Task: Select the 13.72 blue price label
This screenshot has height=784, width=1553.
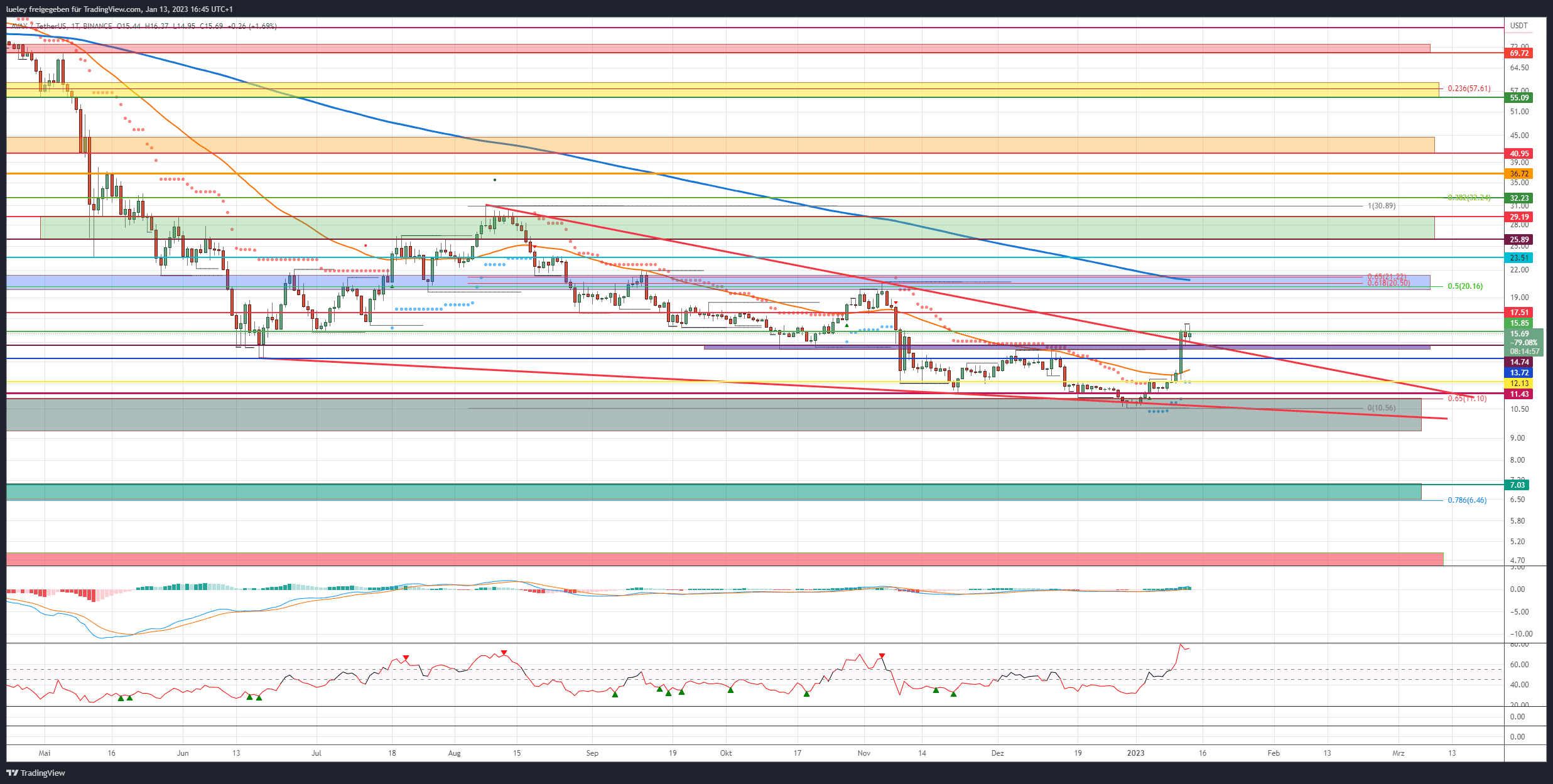Action: point(1519,373)
